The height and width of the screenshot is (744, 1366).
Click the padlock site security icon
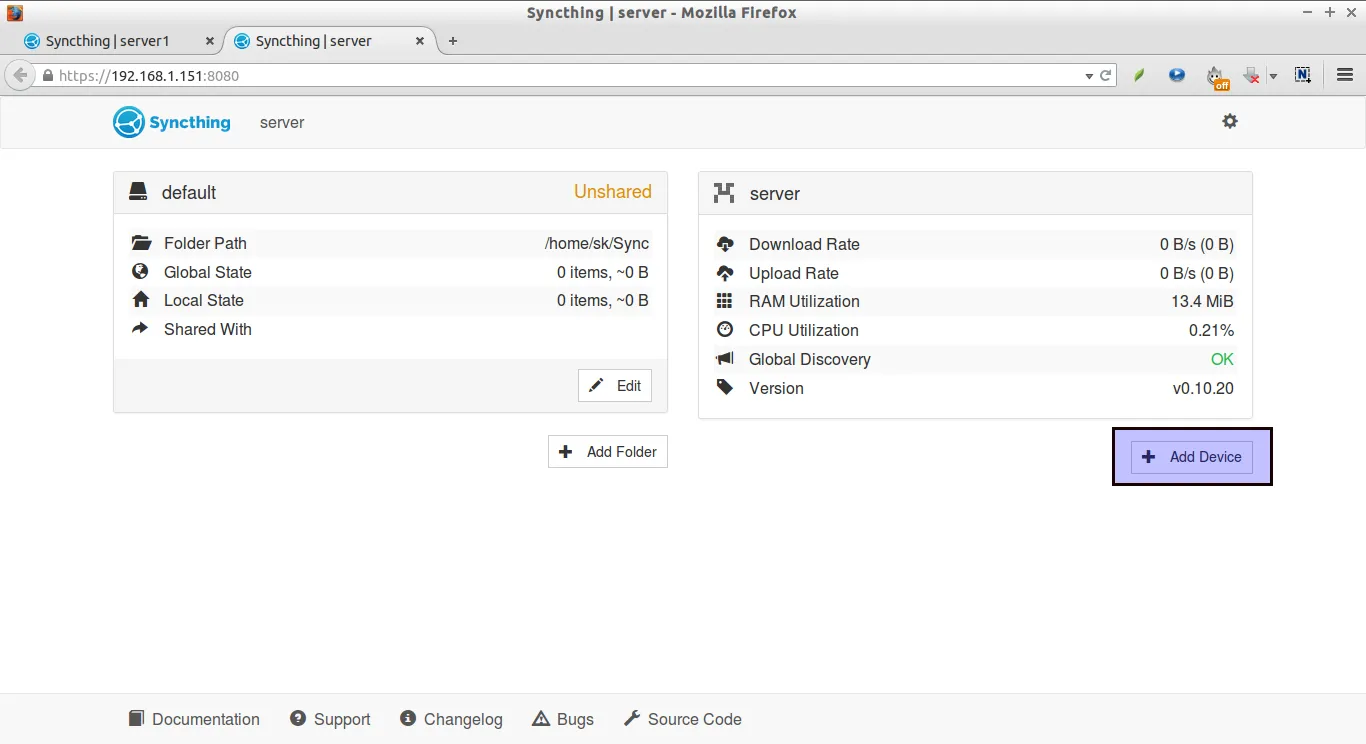pyautogui.click(x=47, y=76)
